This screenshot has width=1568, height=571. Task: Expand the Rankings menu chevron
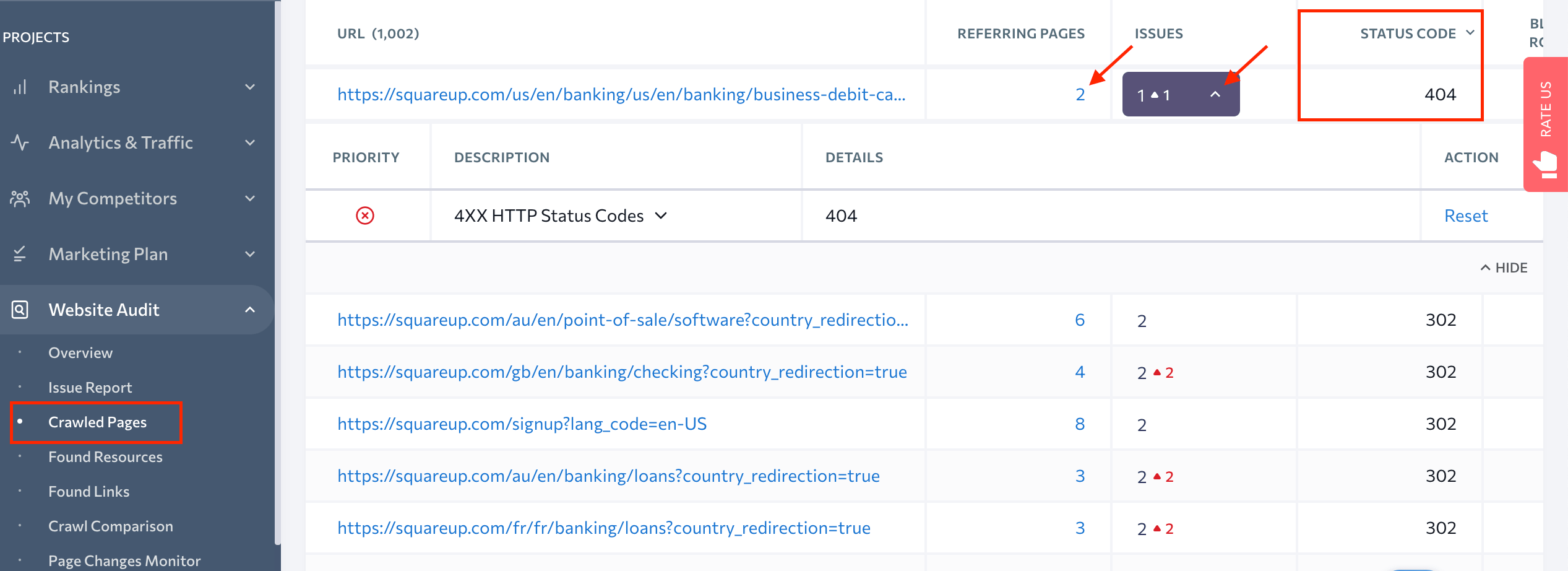point(250,87)
